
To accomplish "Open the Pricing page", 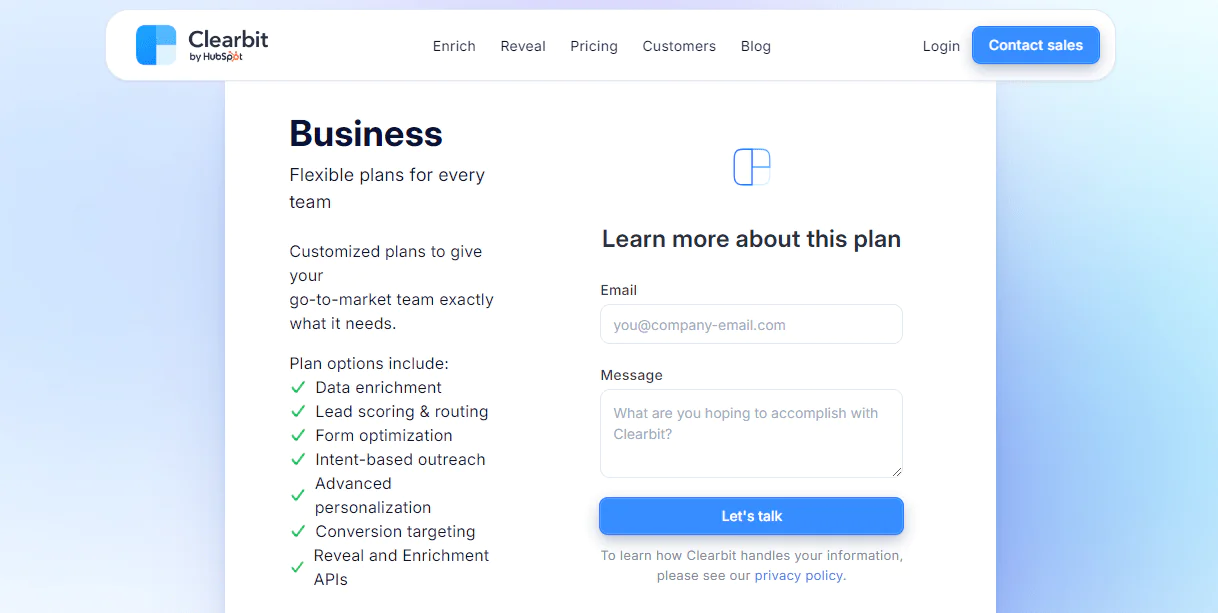I will [x=593, y=46].
